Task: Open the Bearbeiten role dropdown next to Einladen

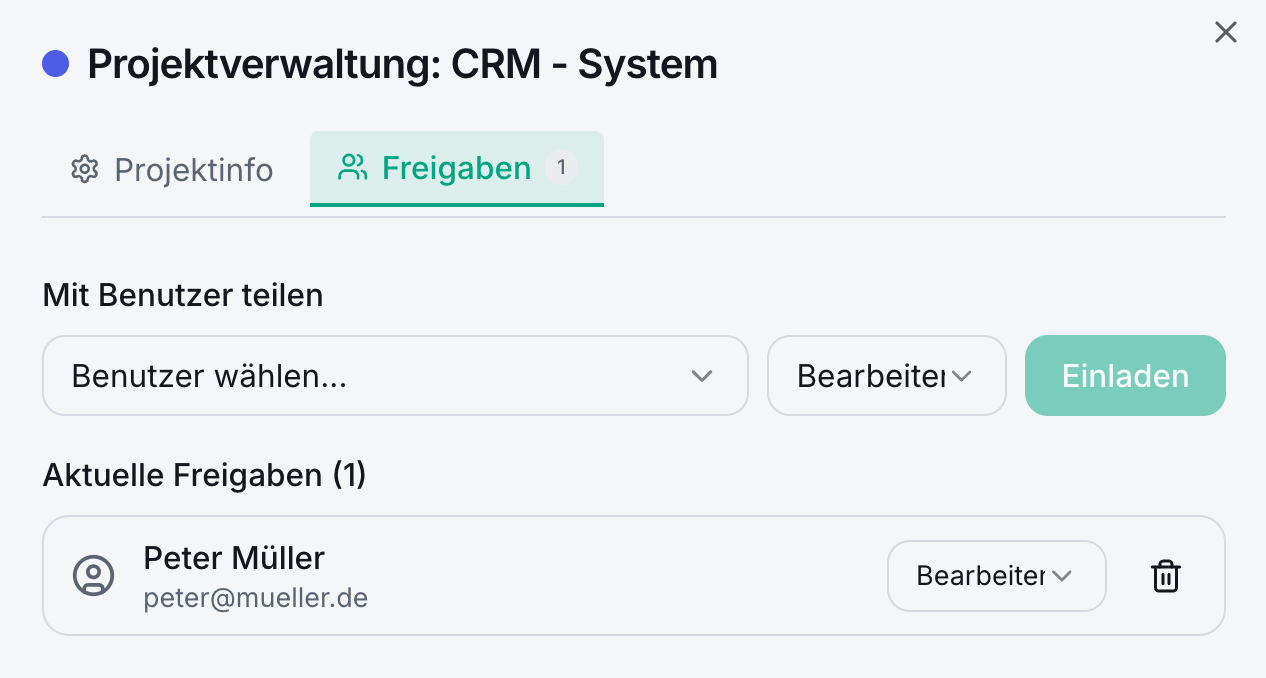Action: pos(886,376)
